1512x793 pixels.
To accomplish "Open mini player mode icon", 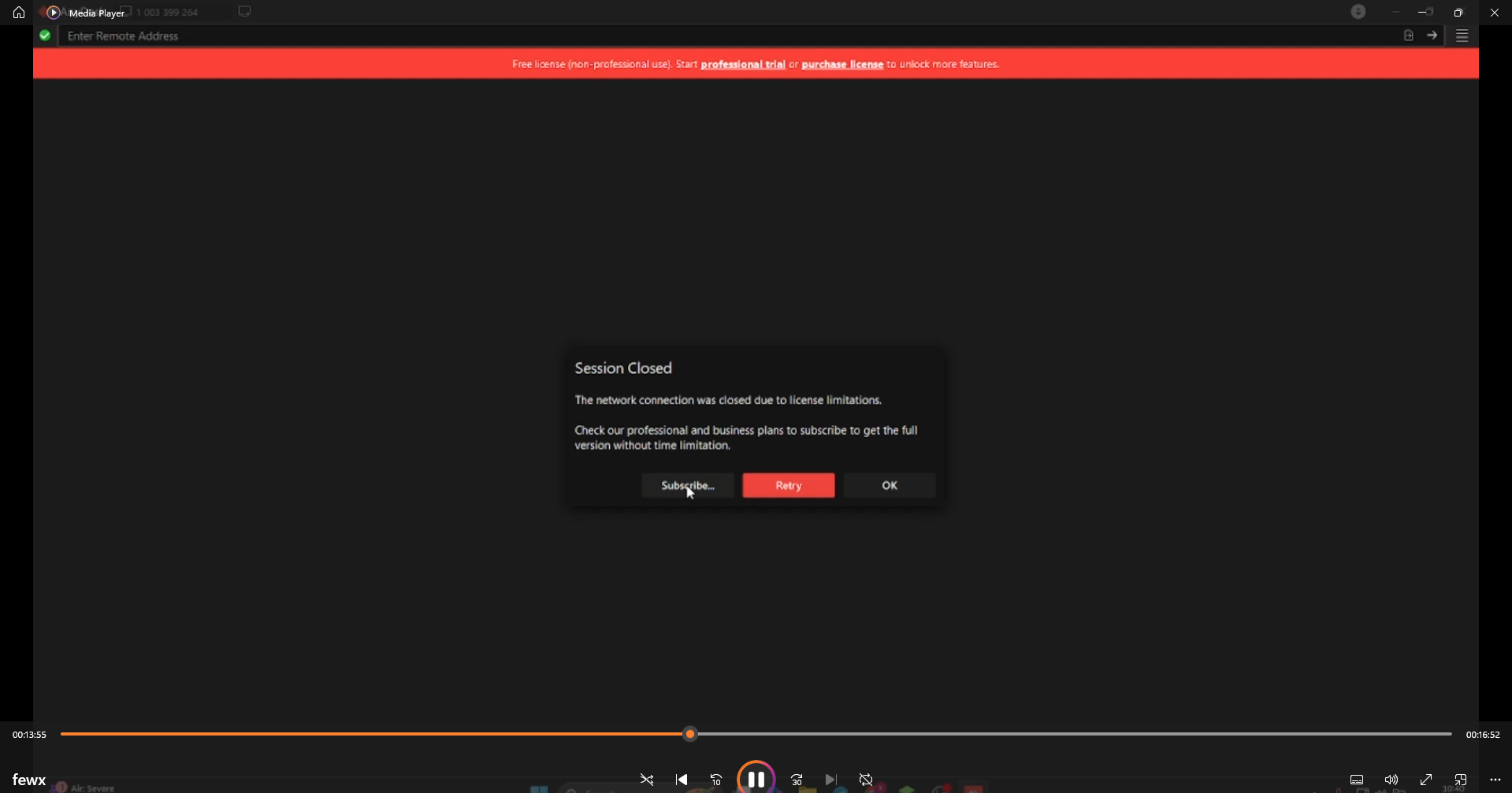I will (x=1460, y=780).
